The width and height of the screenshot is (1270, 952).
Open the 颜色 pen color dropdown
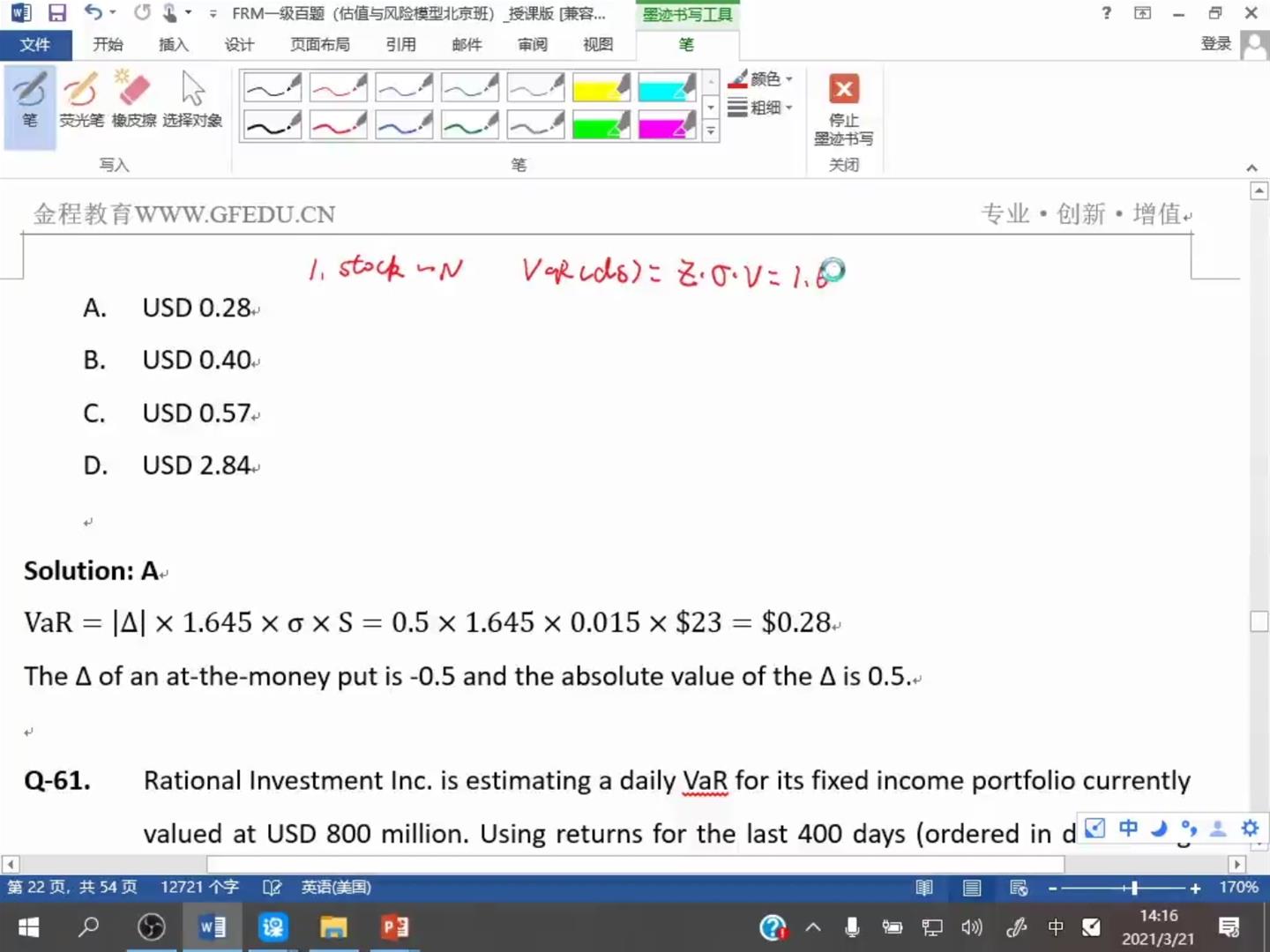[761, 79]
